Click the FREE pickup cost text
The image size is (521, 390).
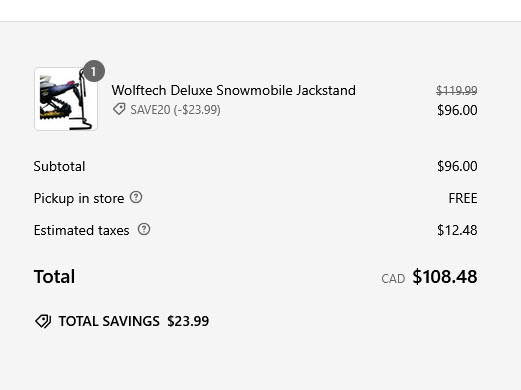463,198
